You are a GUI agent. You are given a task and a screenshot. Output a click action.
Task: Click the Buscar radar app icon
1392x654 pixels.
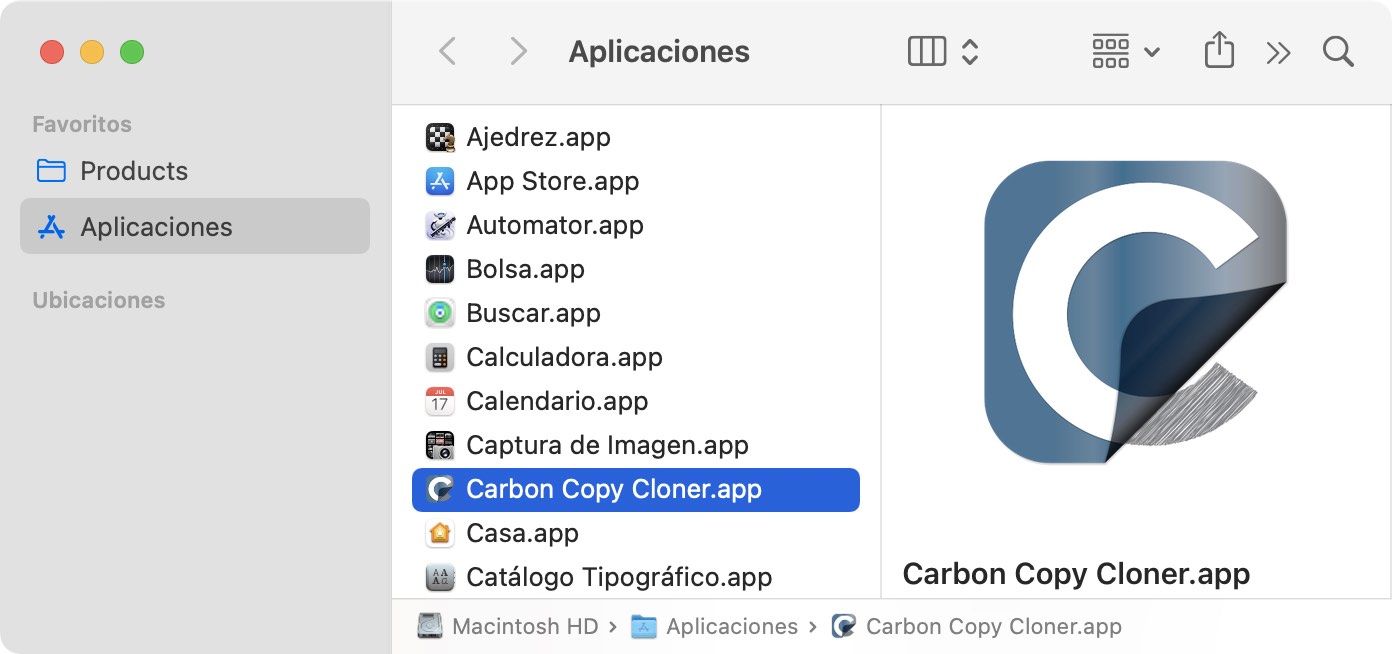[x=440, y=313]
